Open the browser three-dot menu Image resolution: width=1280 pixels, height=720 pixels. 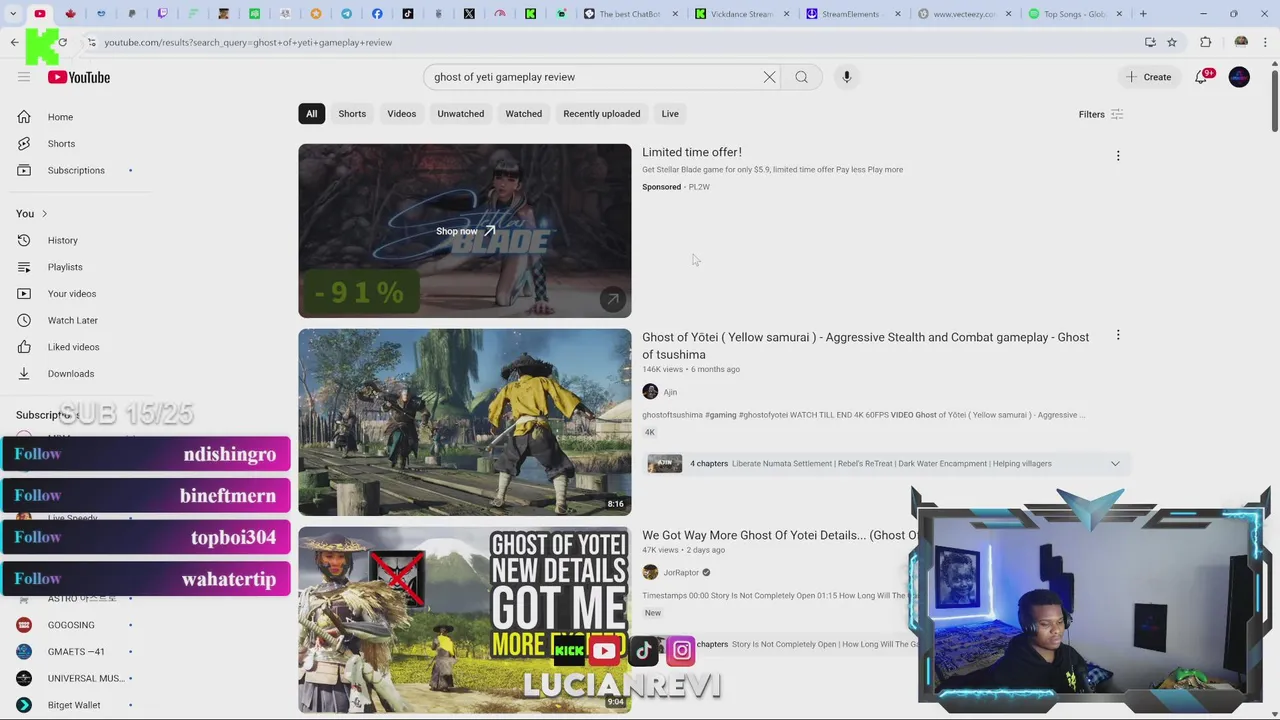click(x=1266, y=42)
